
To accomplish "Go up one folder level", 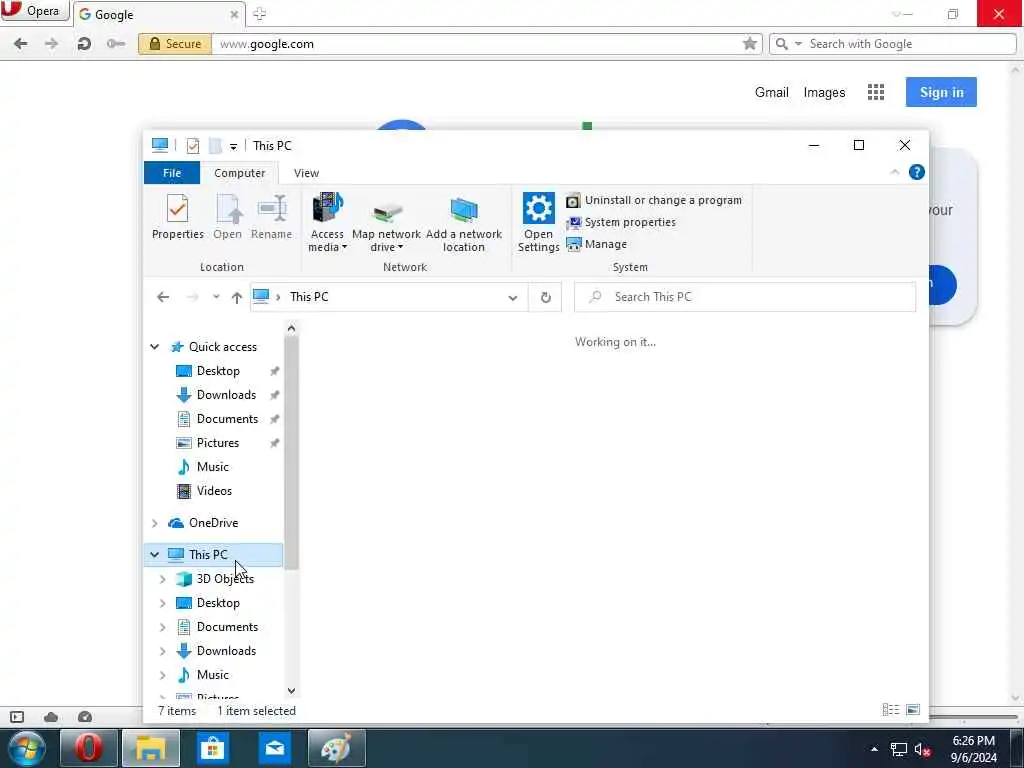I will coord(236,297).
